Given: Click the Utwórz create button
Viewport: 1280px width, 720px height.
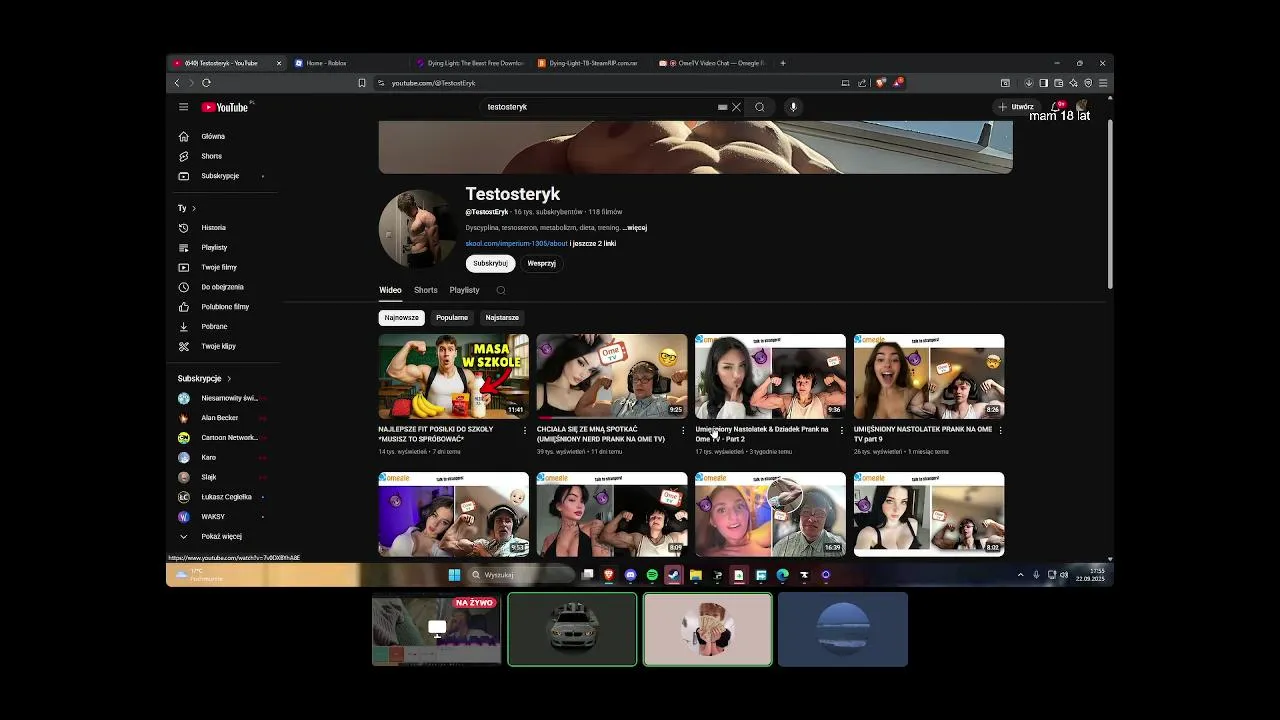Looking at the screenshot, I should pyautogui.click(x=1016, y=107).
